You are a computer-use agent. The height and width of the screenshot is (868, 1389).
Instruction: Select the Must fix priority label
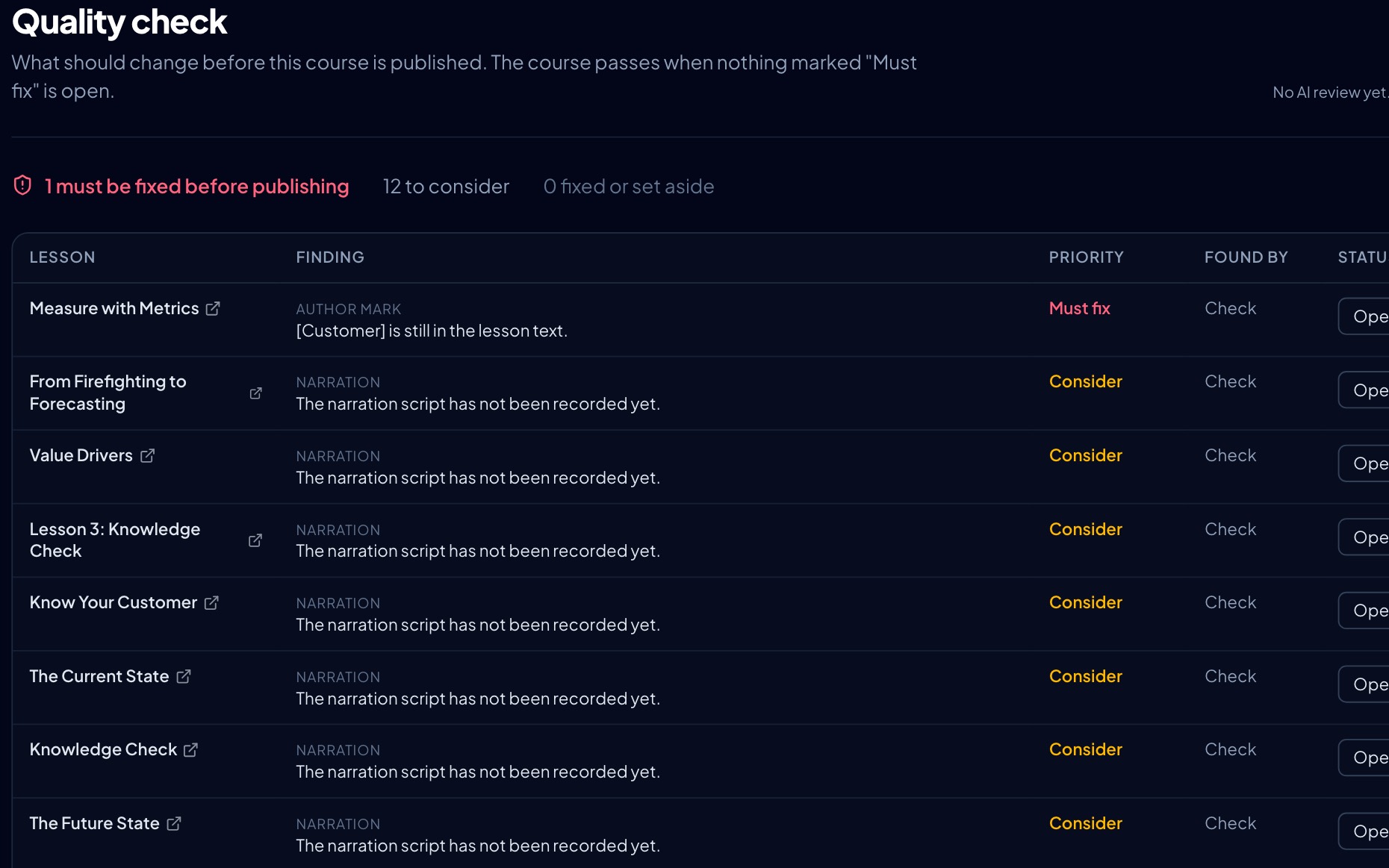point(1080,308)
